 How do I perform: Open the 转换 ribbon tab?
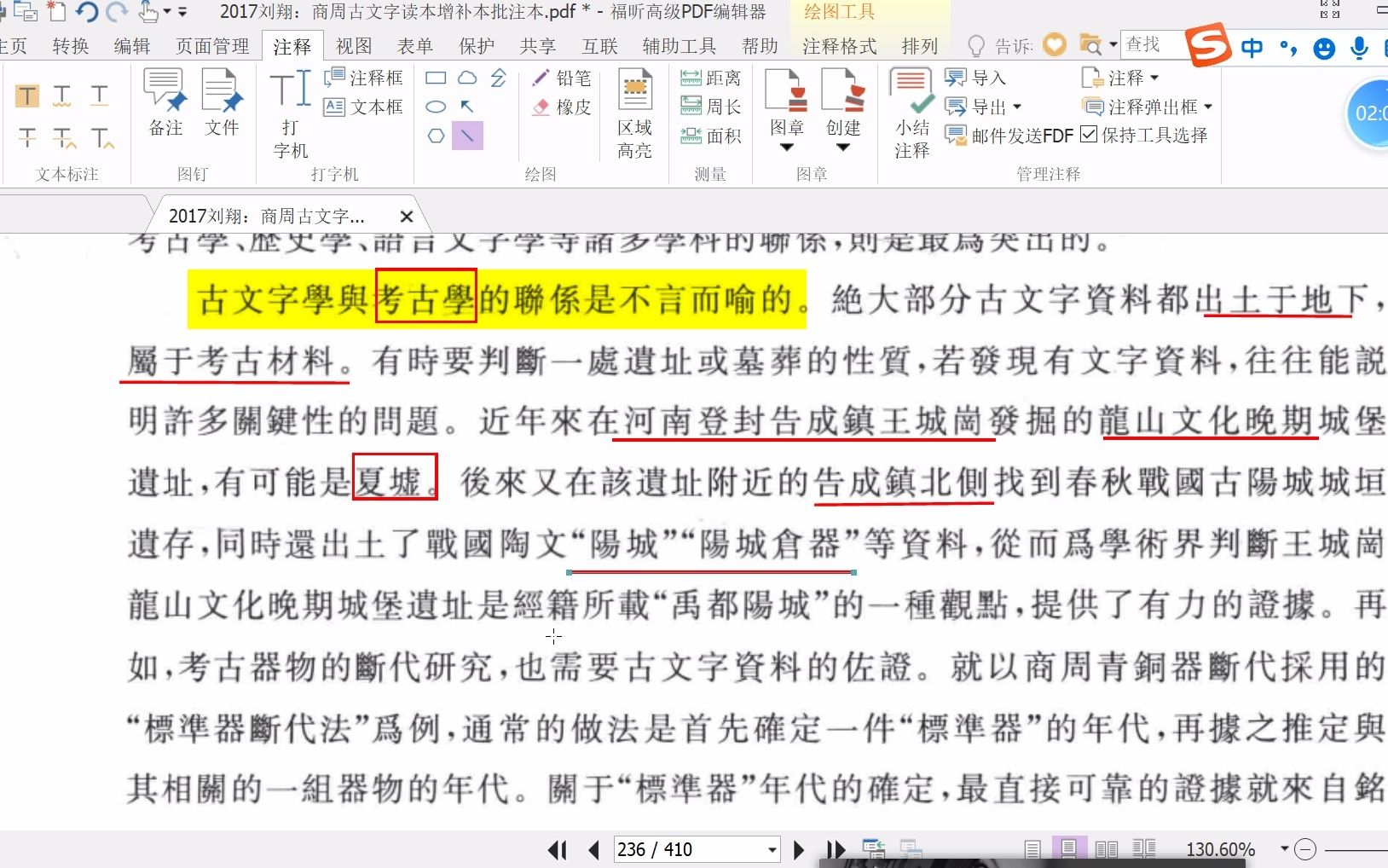[x=71, y=46]
